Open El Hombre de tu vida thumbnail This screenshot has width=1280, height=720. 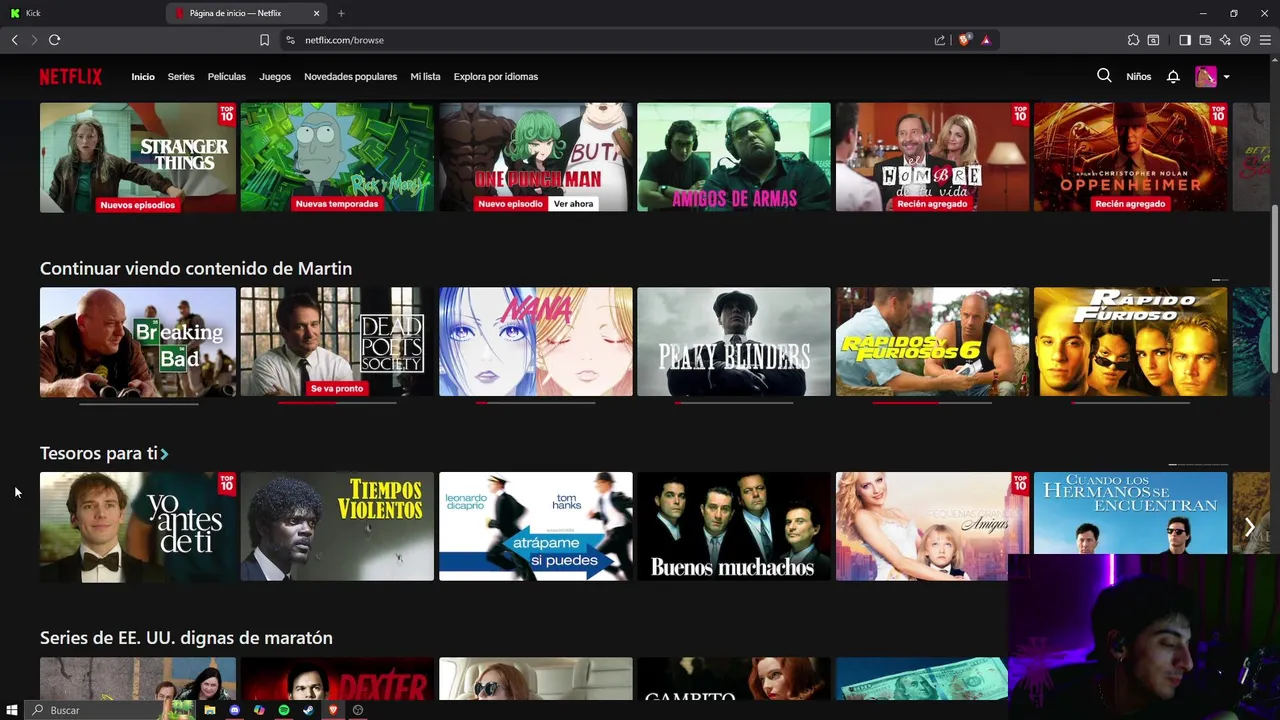932,157
